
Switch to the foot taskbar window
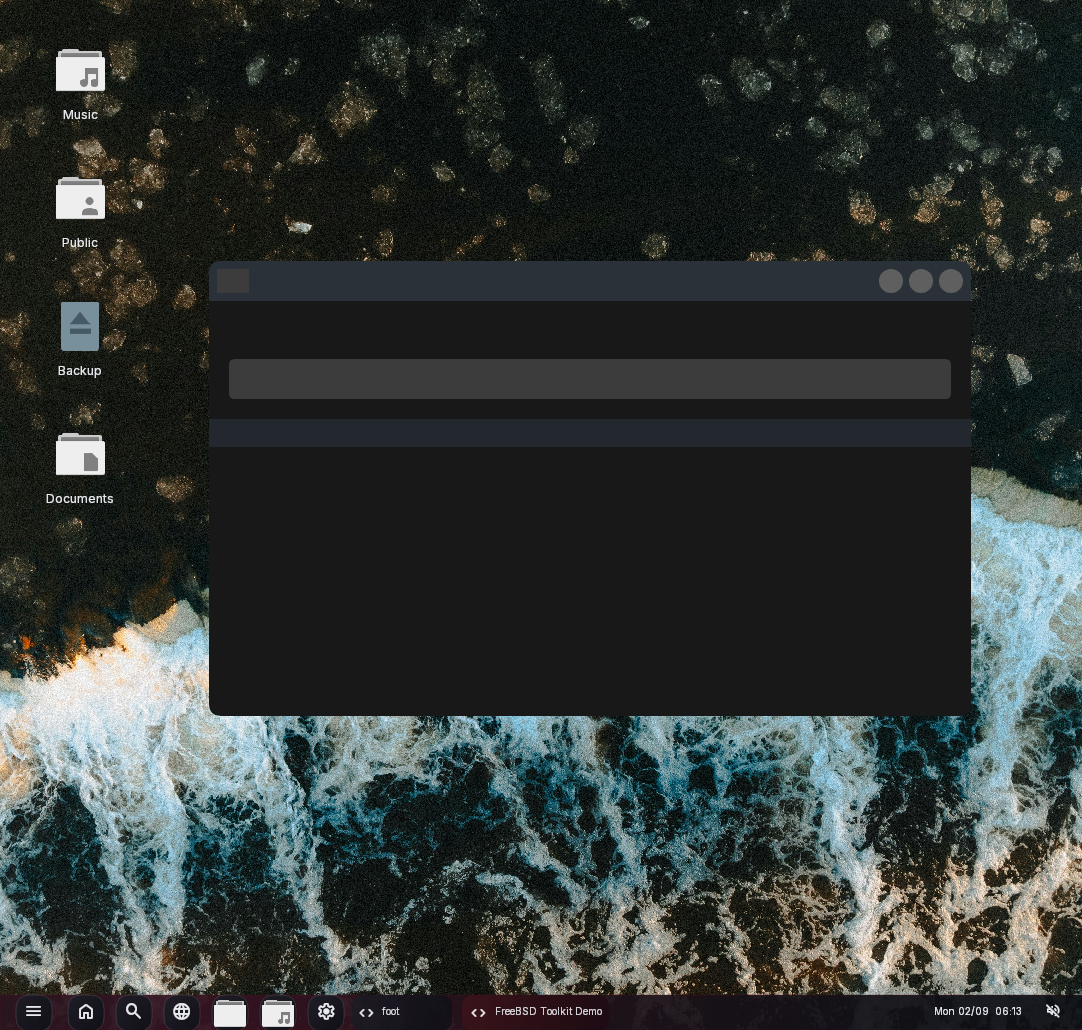click(x=400, y=1012)
